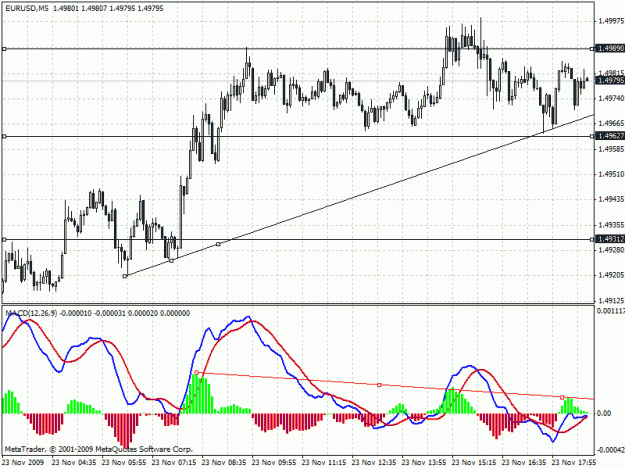Click the EURUSD,M5 chart title text

coord(27,8)
